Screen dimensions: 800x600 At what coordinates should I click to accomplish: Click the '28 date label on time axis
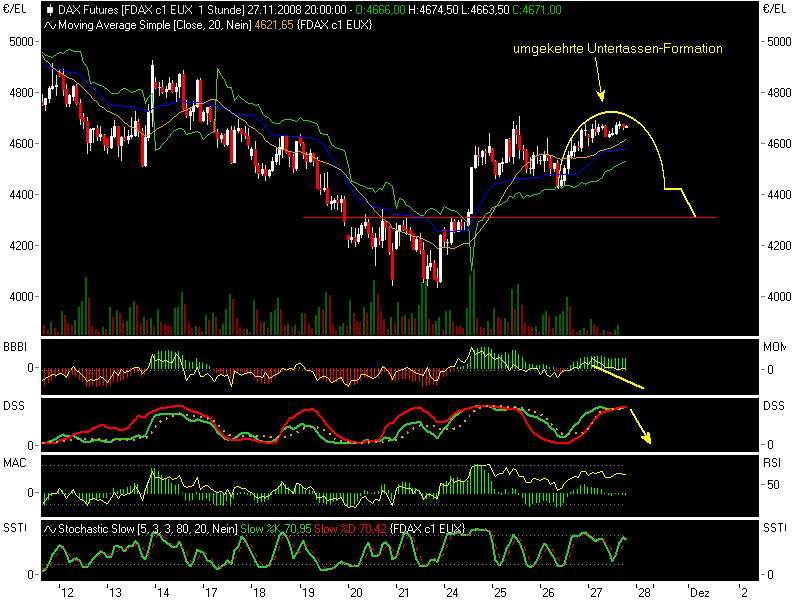click(x=643, y=592)
